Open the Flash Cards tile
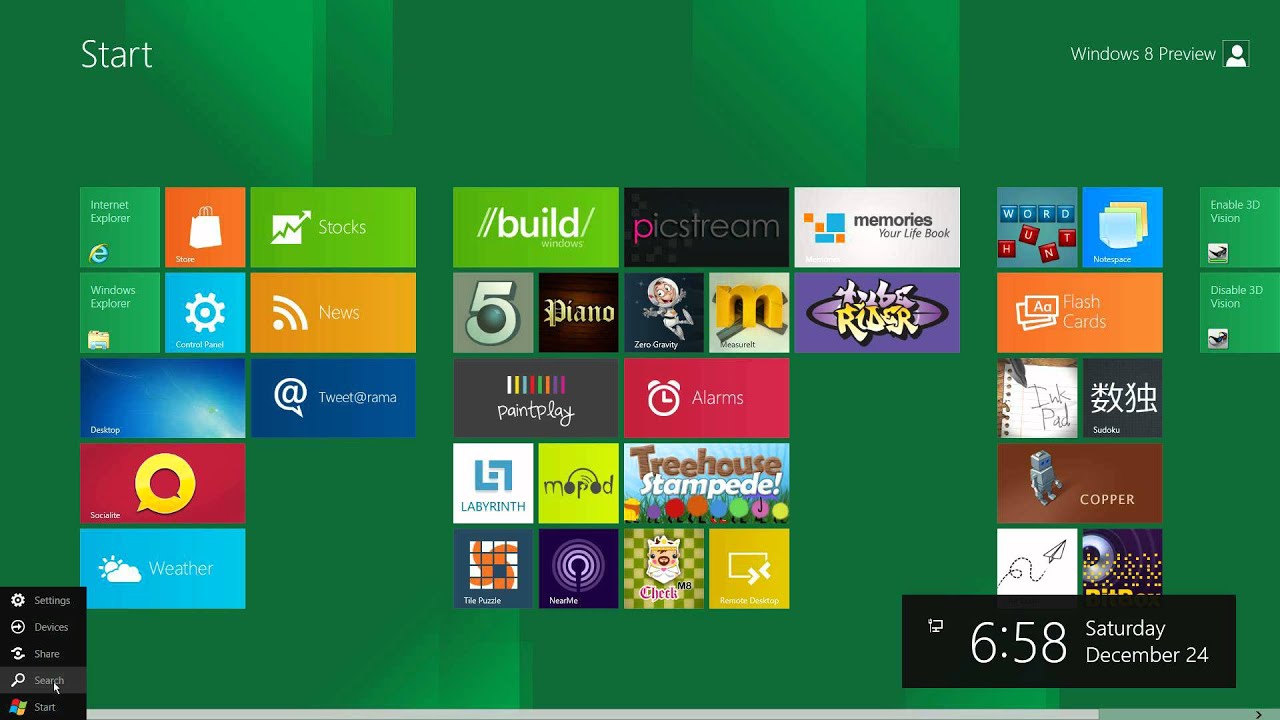Screen dimensions: 1280x720 point(1080,312)
